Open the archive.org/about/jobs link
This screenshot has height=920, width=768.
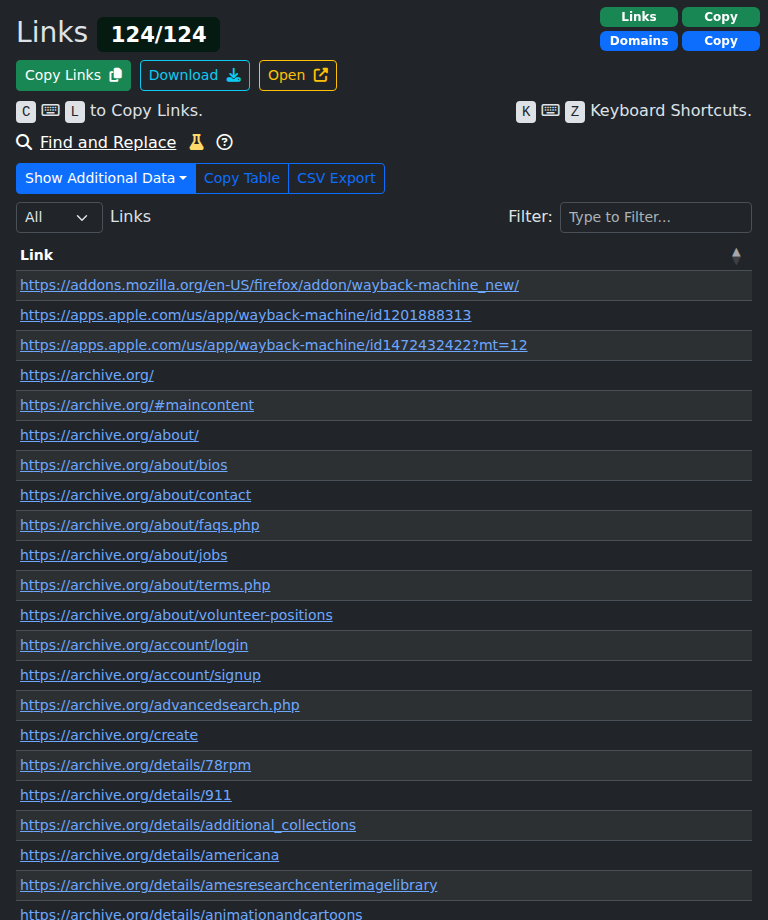[x=123, y=555]
